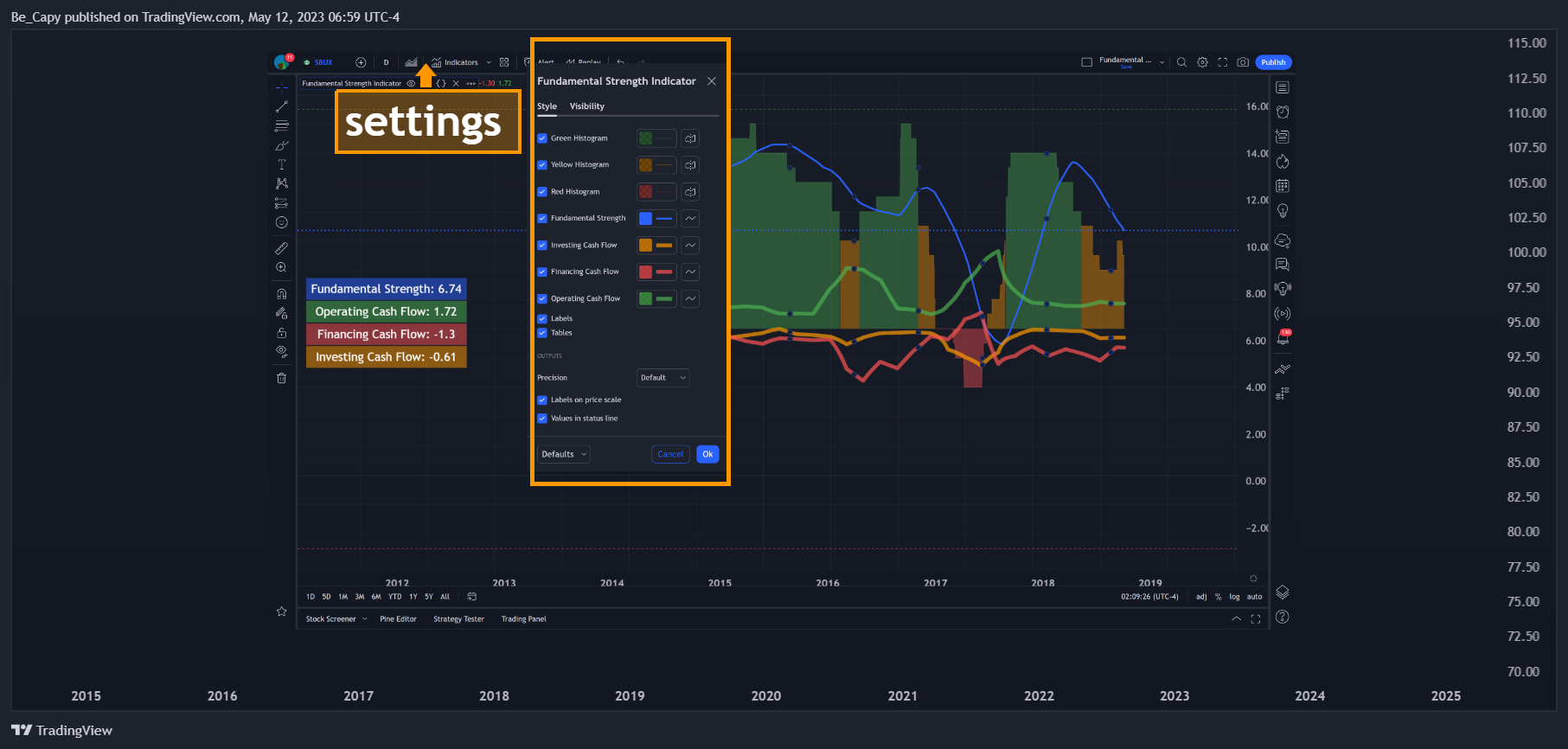This screenshot has height=749, width=1568.
Task: Uncheck Values in status line
Action: (x=542, y=419)
